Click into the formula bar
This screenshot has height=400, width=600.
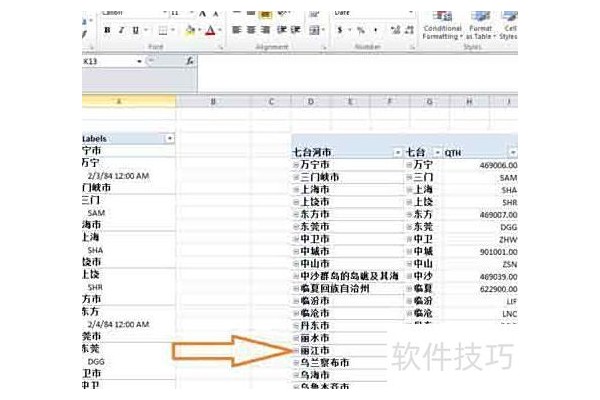357,73
